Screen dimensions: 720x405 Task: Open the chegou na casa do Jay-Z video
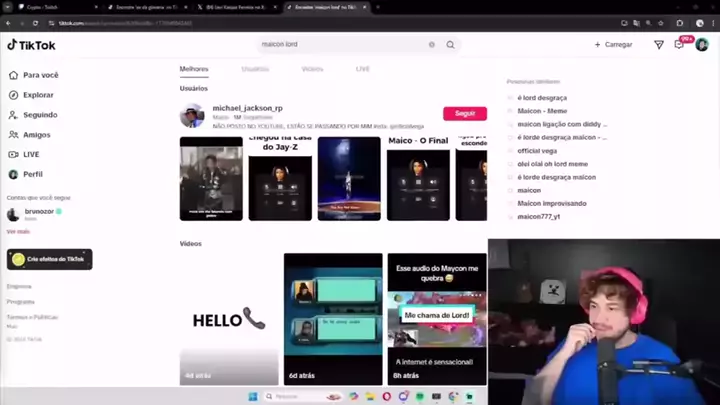(280, 179)
